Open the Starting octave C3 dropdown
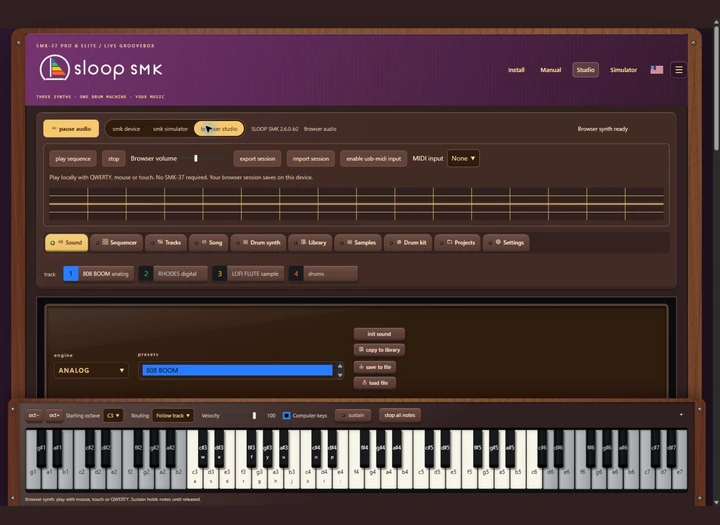The width and height of the screenshot is (720, 525). [x=113, y=415]
